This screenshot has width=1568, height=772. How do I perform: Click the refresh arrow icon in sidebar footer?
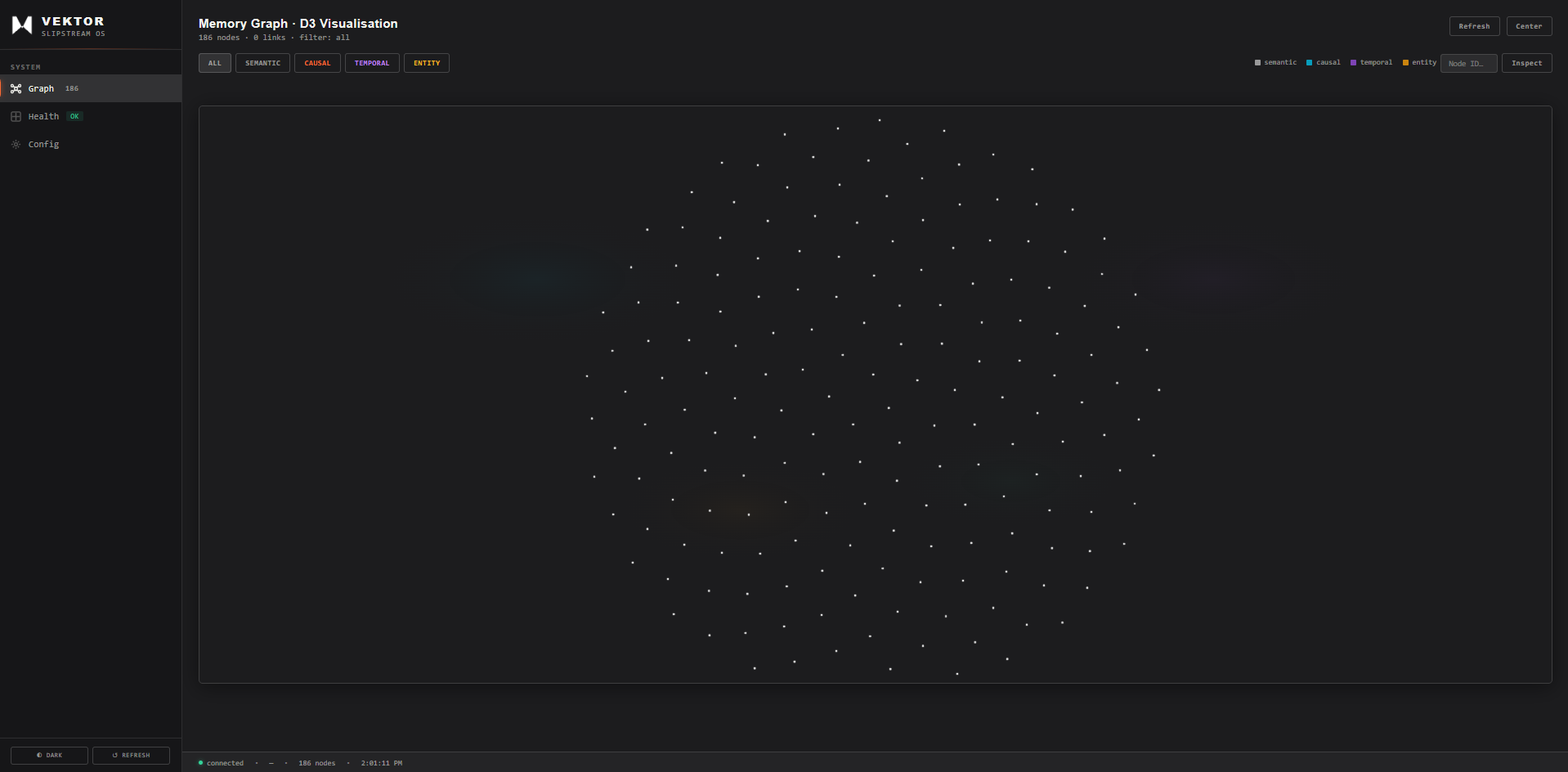pyautogui.click(x=115, y=755)
